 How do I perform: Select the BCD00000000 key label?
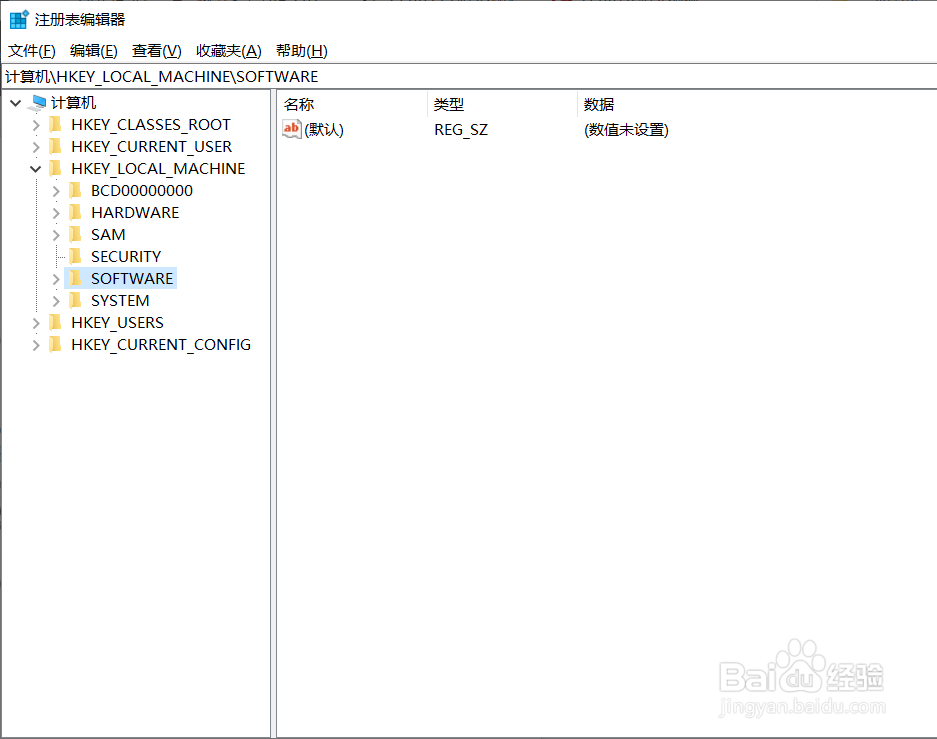[142, 191]
